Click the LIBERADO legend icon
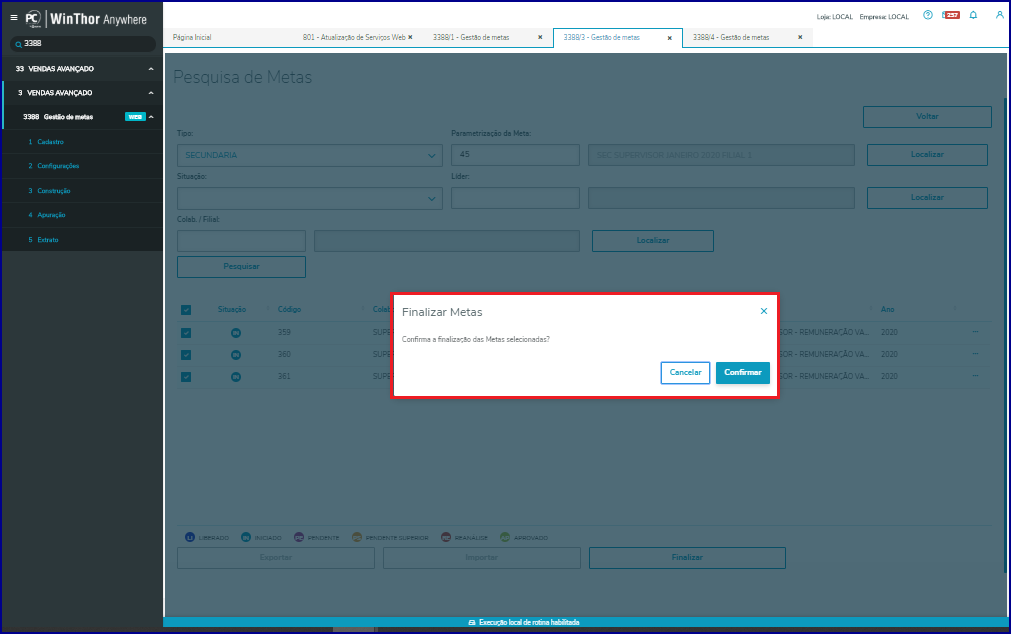The image size is (1011, 634). [190, 537]
